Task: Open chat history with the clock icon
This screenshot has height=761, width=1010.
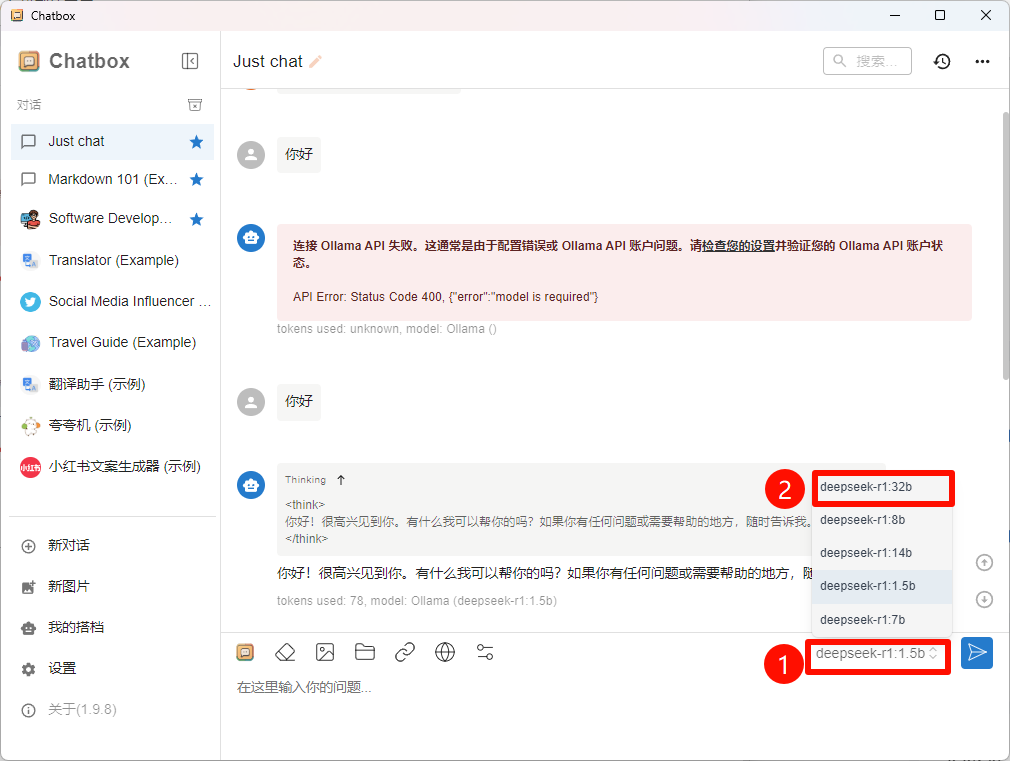Action: pos(941,61)
